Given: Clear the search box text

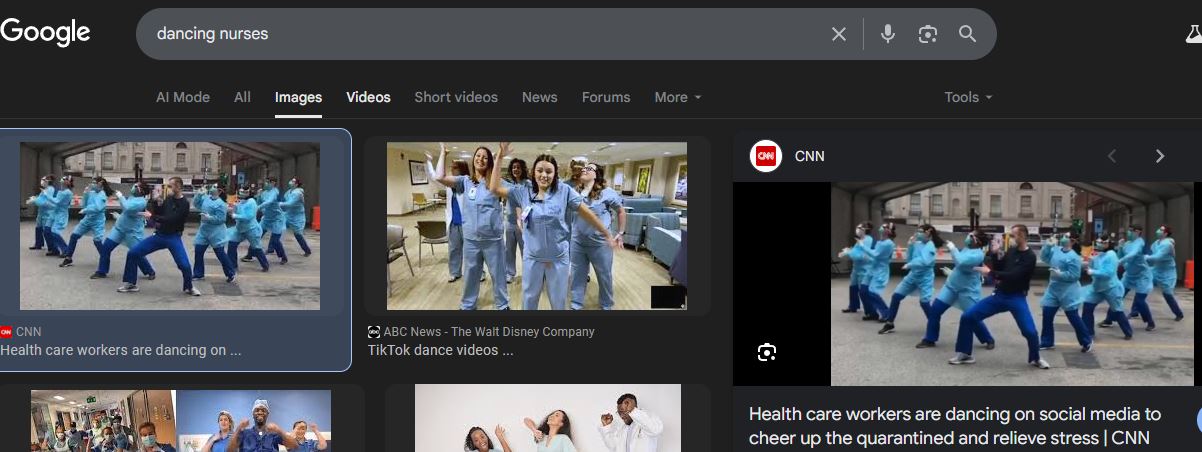Looking at the screenshot, I should click(x=839, y=34).
